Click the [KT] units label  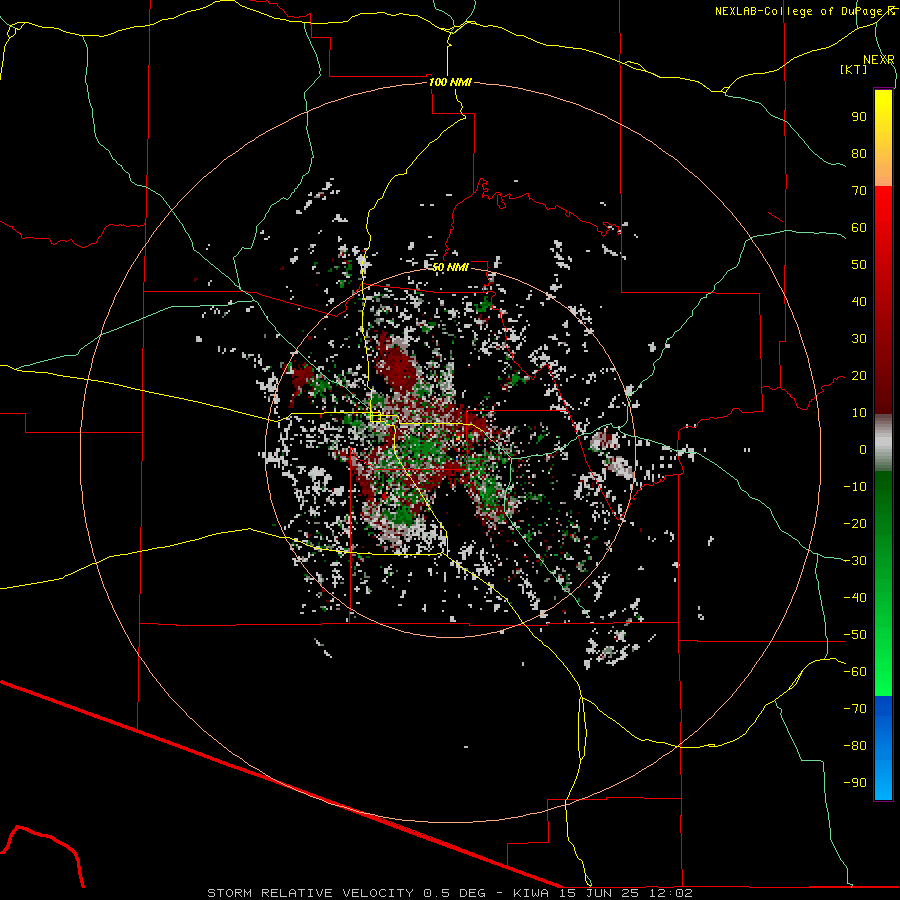pyautogui.click(x=854, y=69)
